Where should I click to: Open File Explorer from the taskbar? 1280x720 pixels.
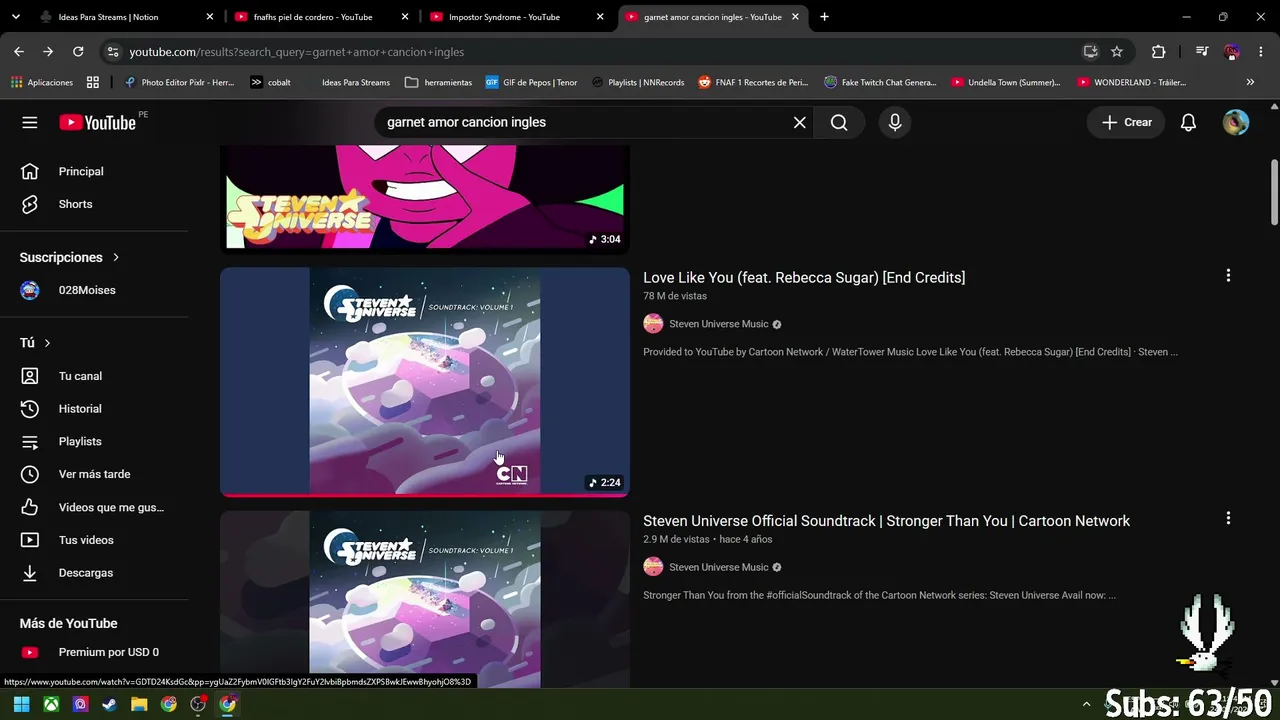point(139,704)
